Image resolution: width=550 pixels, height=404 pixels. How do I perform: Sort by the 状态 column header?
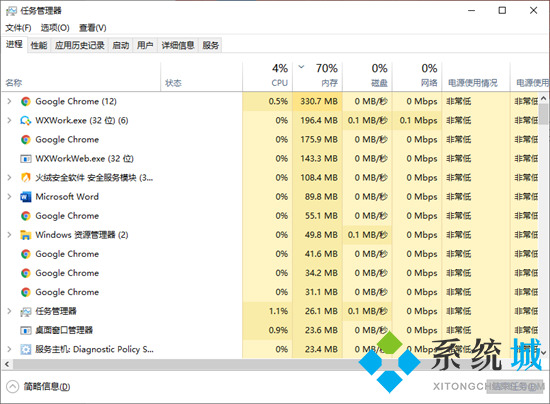tap(202, 75)
